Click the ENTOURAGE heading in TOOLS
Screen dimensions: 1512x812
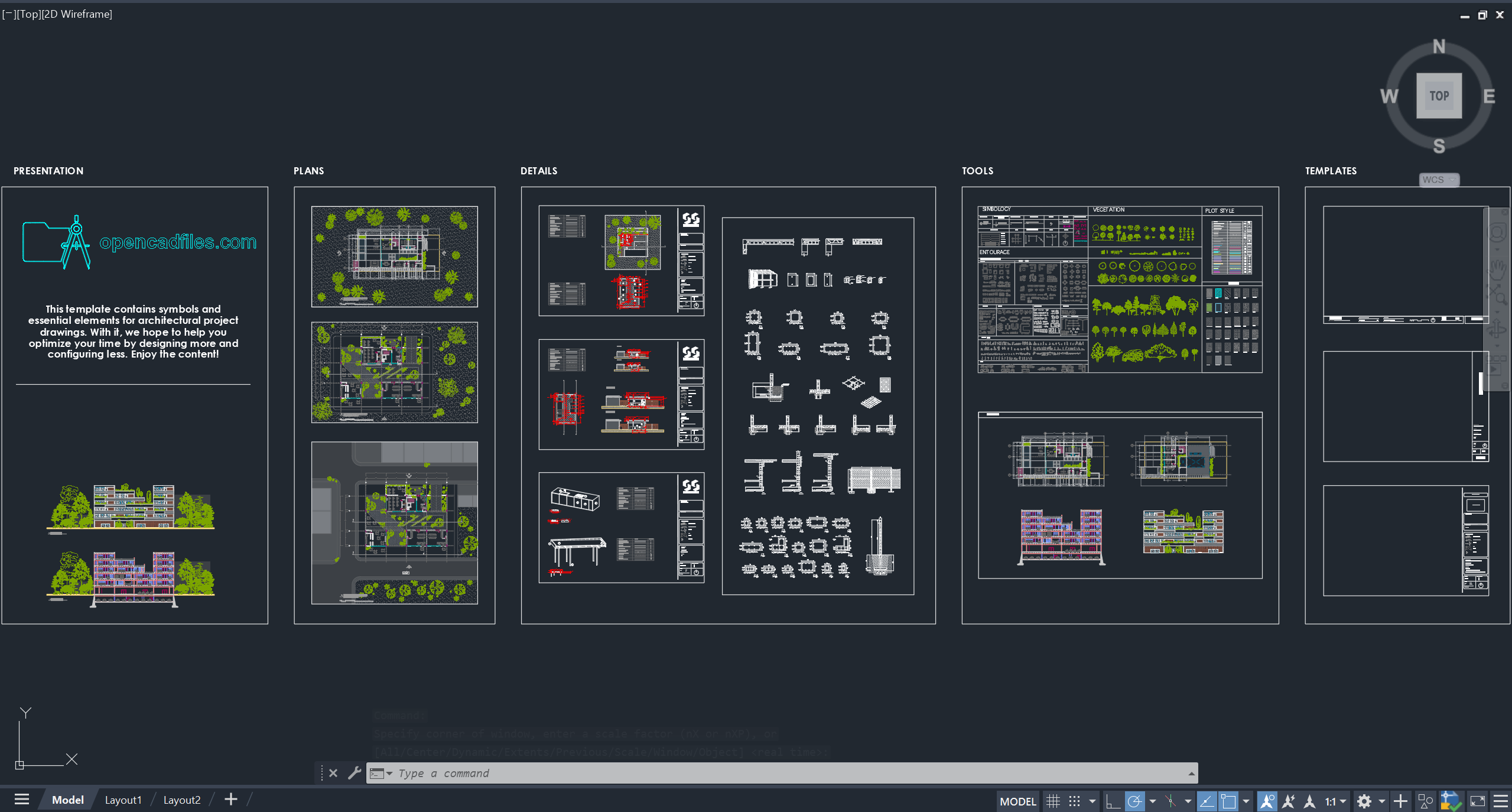(x=994, y=252)
